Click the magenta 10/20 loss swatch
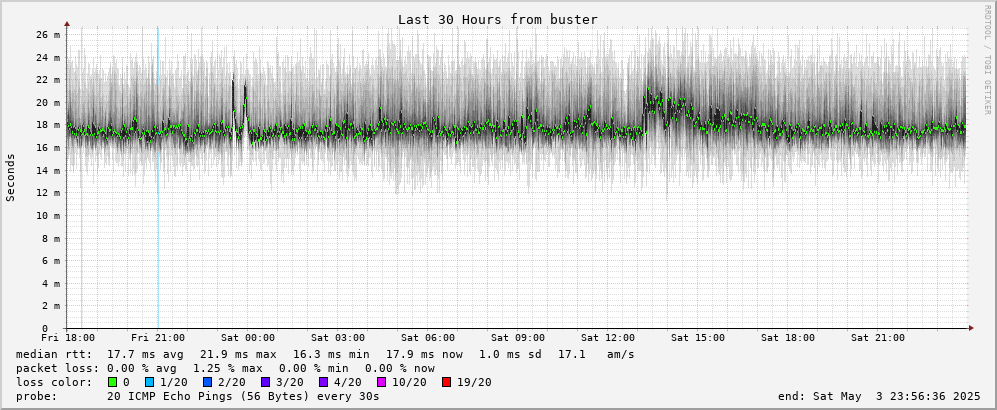Screen dimensions: 997x410 (382, 383)
